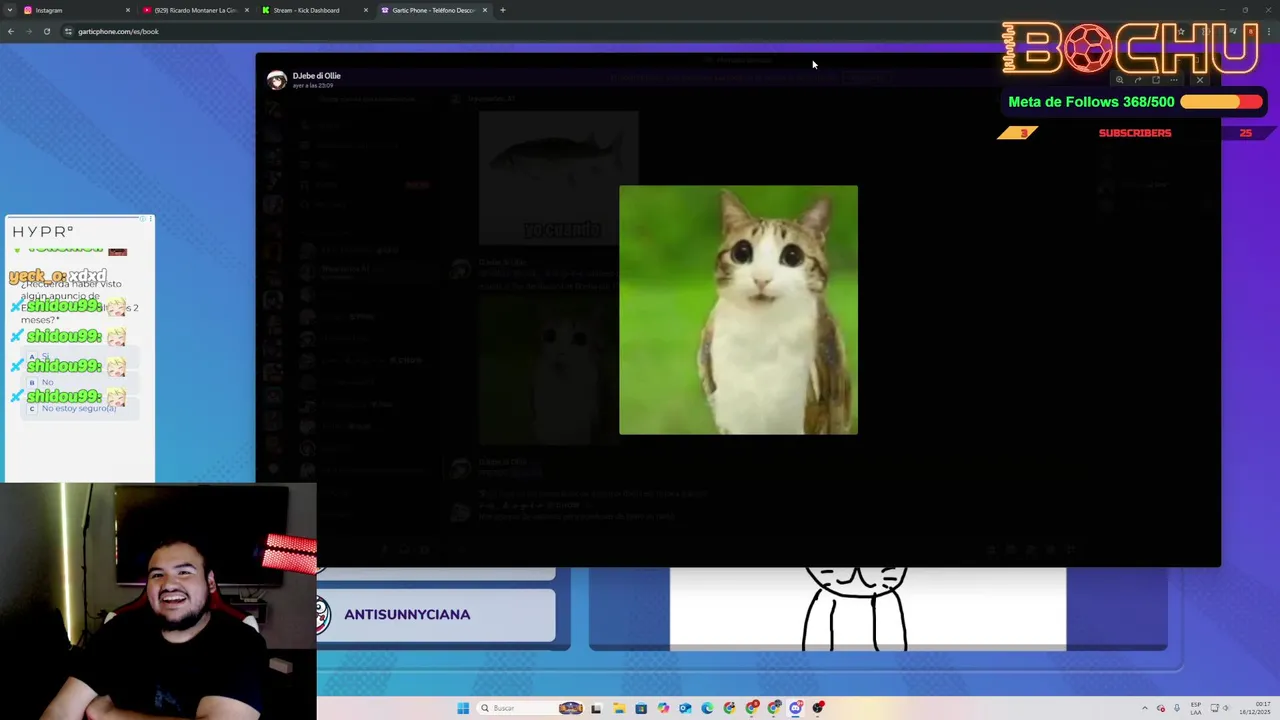Open Microsoft Edge from the taskbar

pyautogui.click(x=707, y=708)
